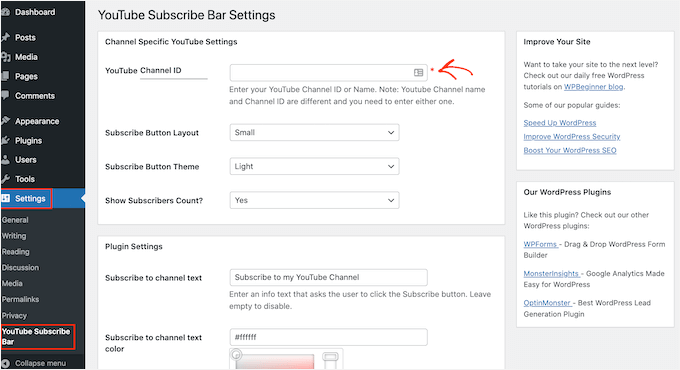The width and height of the screenshot is (680, 370).
Task: Open the Appearance menu label
Action: point(37,121)
